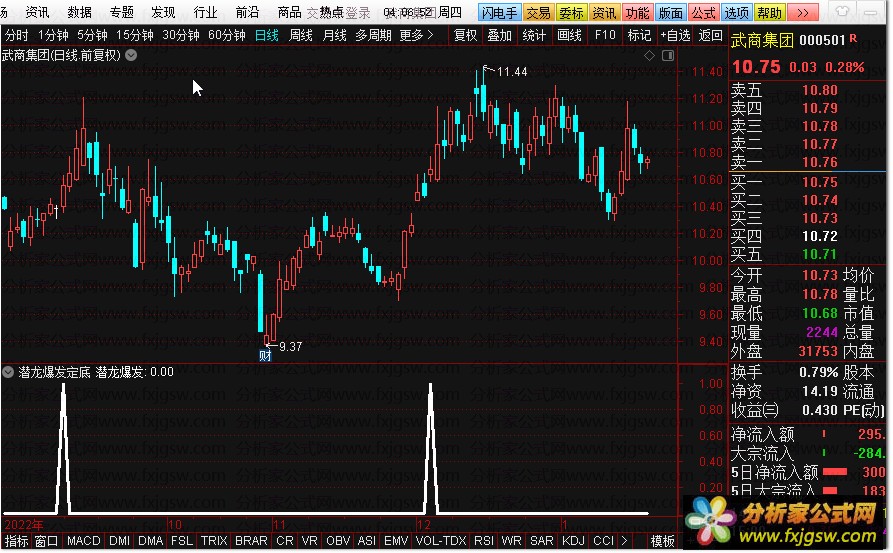Switch chart to 5分钟 period
Screen dimensions: 893x553
click(92, 35)
